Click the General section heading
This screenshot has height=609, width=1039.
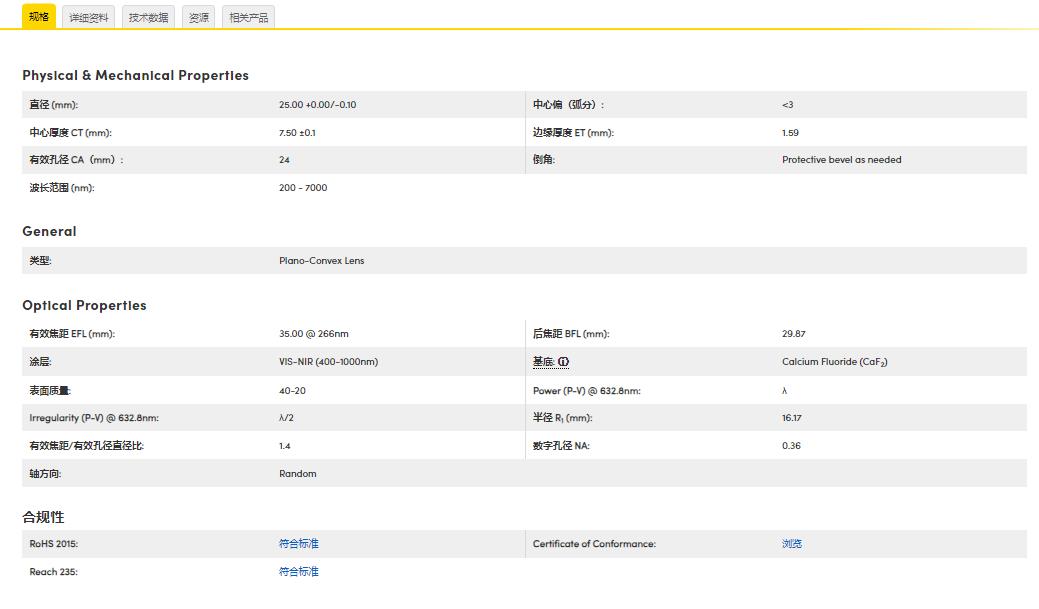point(49,231)
